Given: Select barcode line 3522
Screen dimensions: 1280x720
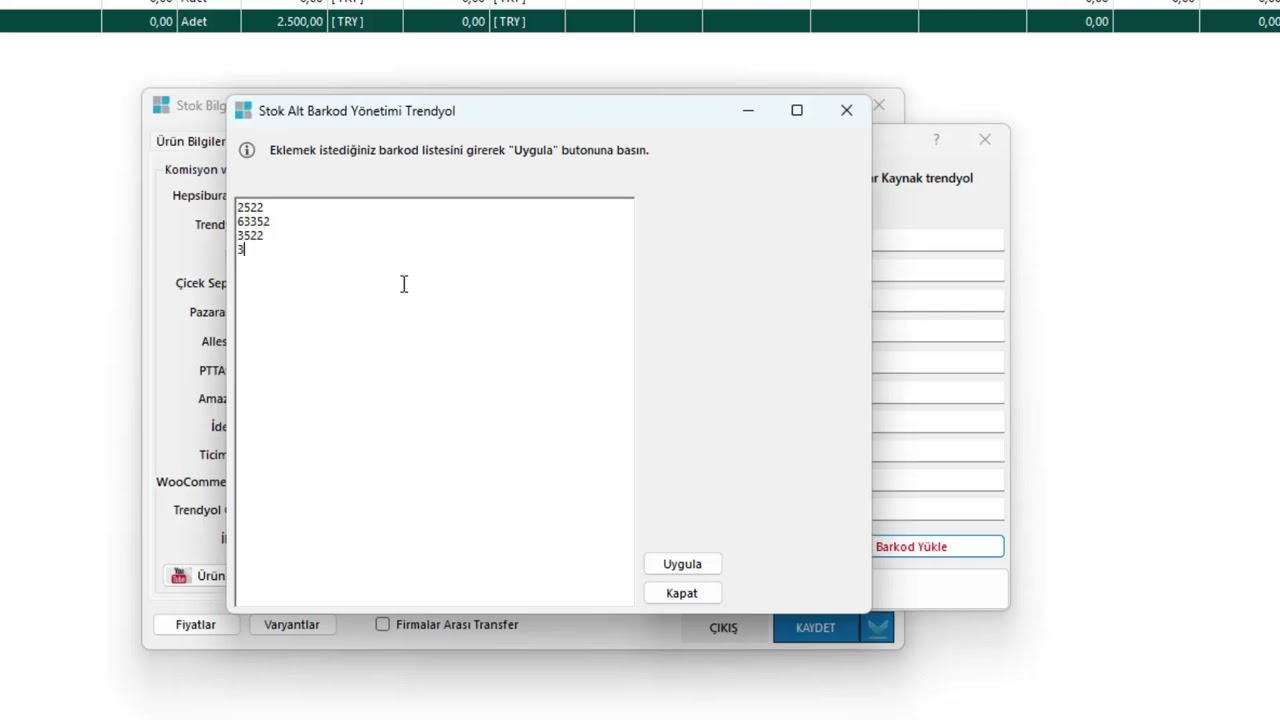Looking at the screenshot, I should pyautogui.click(x=250, y=236).
